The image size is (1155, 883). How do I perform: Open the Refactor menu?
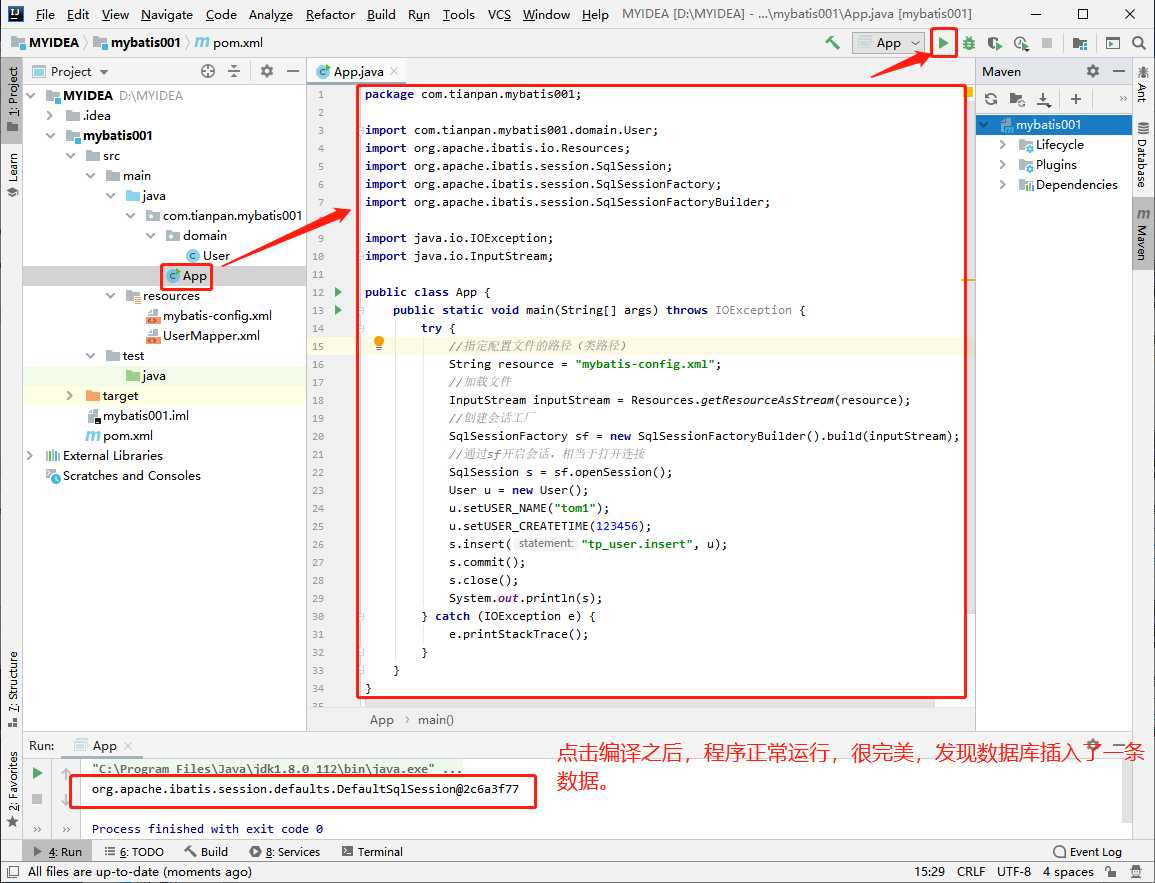pyautogui.click(x=330, y=15)
